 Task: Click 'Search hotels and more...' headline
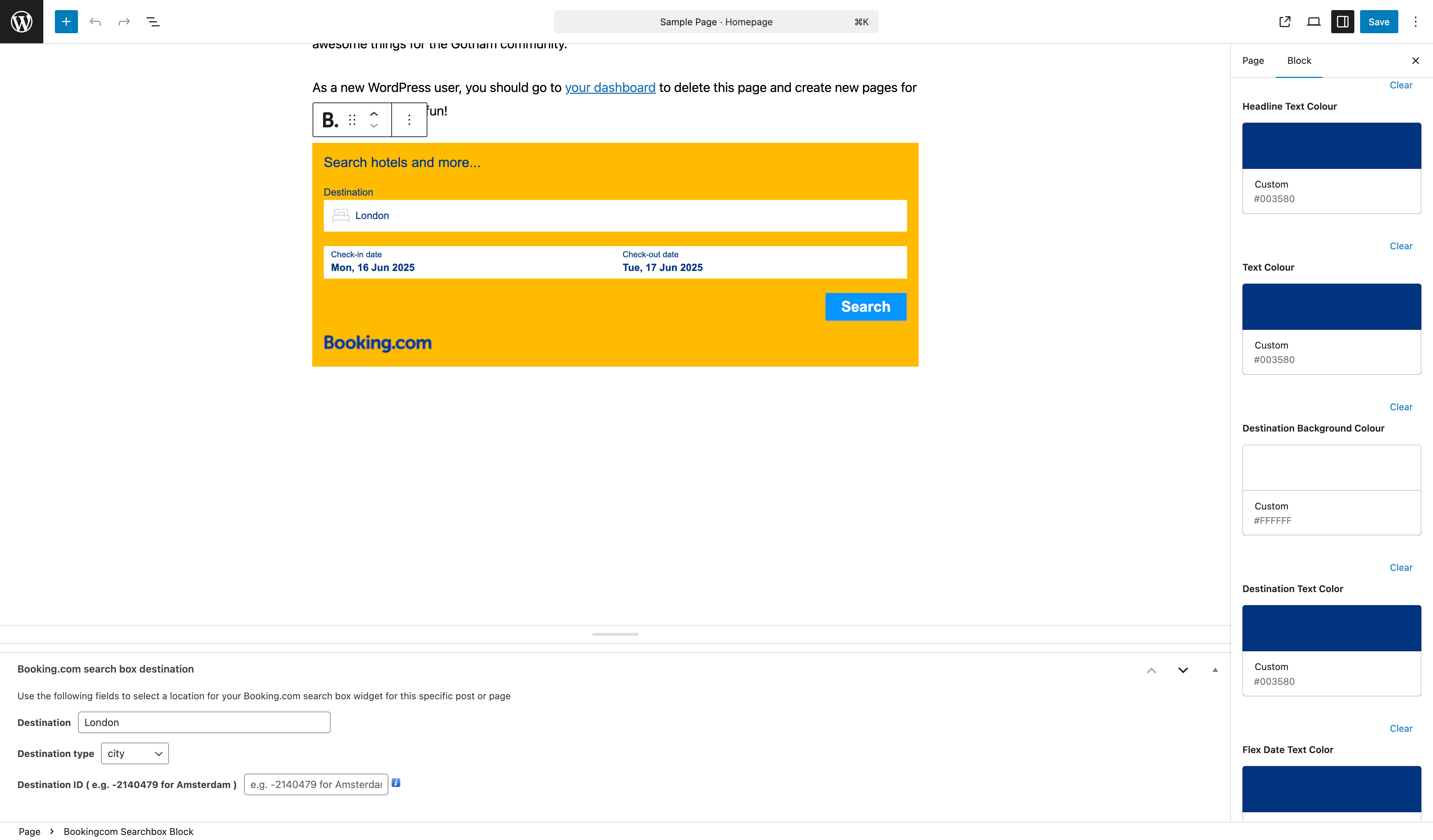coord(402,162)
